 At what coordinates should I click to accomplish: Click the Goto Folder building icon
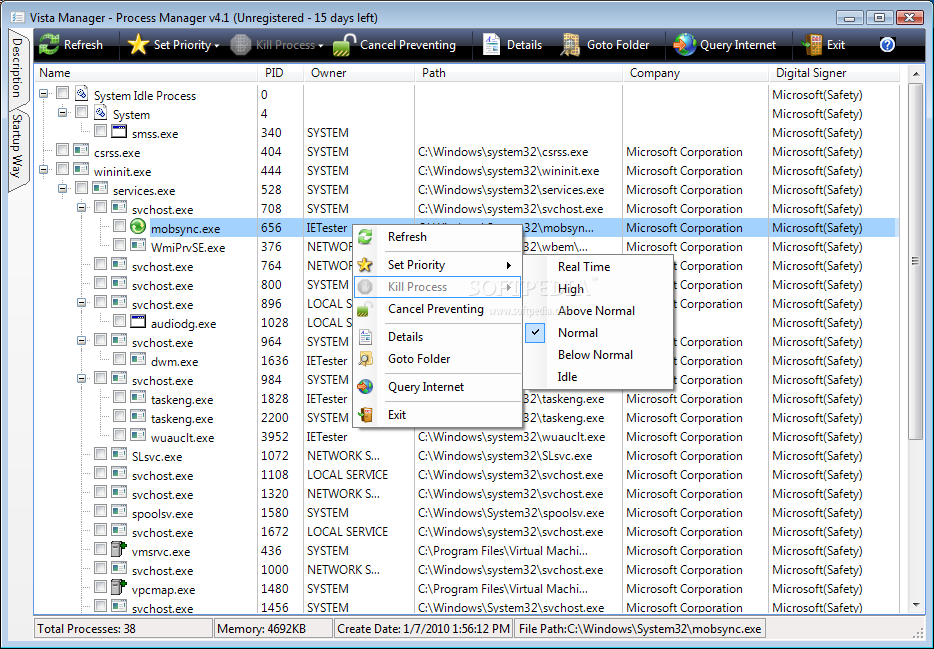tap(570, 45)
